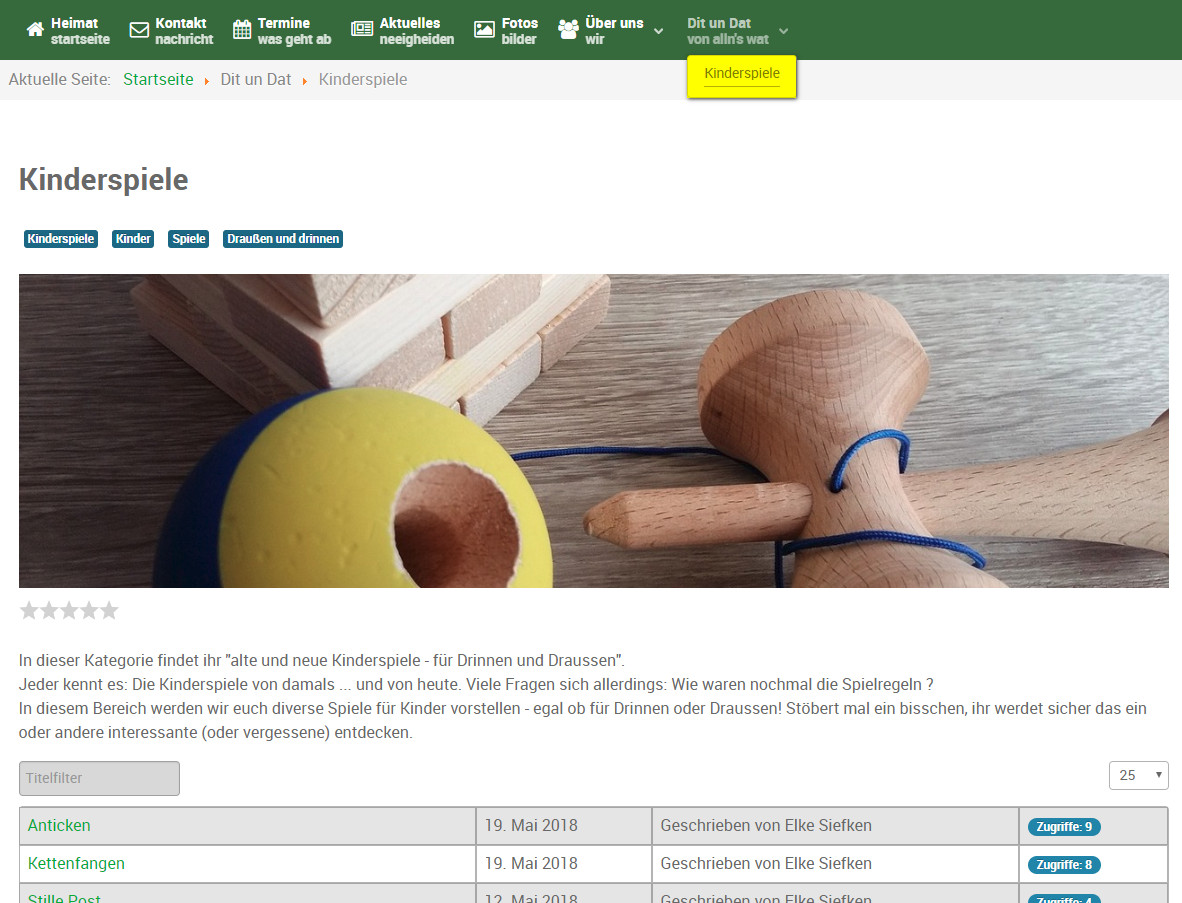The image size is (1182, 903).
Task: Expand the Über uns menu chevron
Action: pyautogui.click(x=659, y=31)
